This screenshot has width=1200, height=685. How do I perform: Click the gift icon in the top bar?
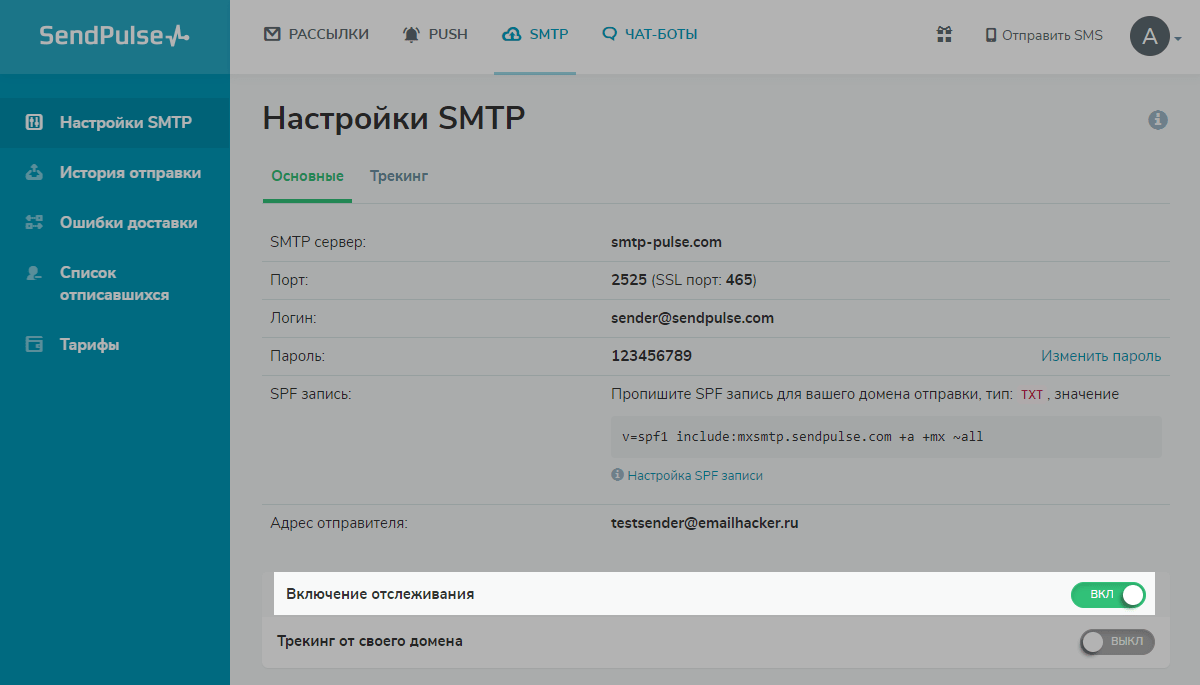[x=944, y=34]
